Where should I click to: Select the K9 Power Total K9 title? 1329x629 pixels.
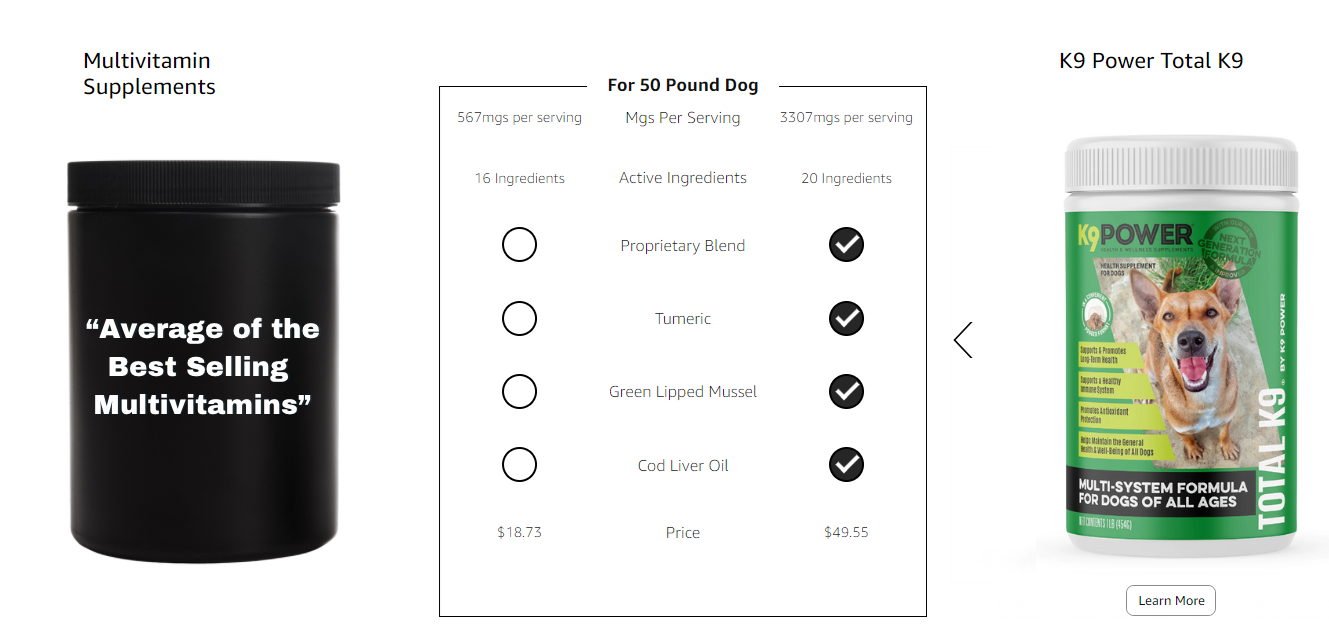[1150, 60]
